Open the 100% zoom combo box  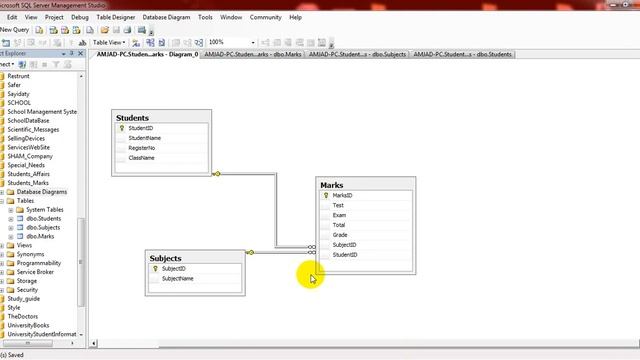232,42
